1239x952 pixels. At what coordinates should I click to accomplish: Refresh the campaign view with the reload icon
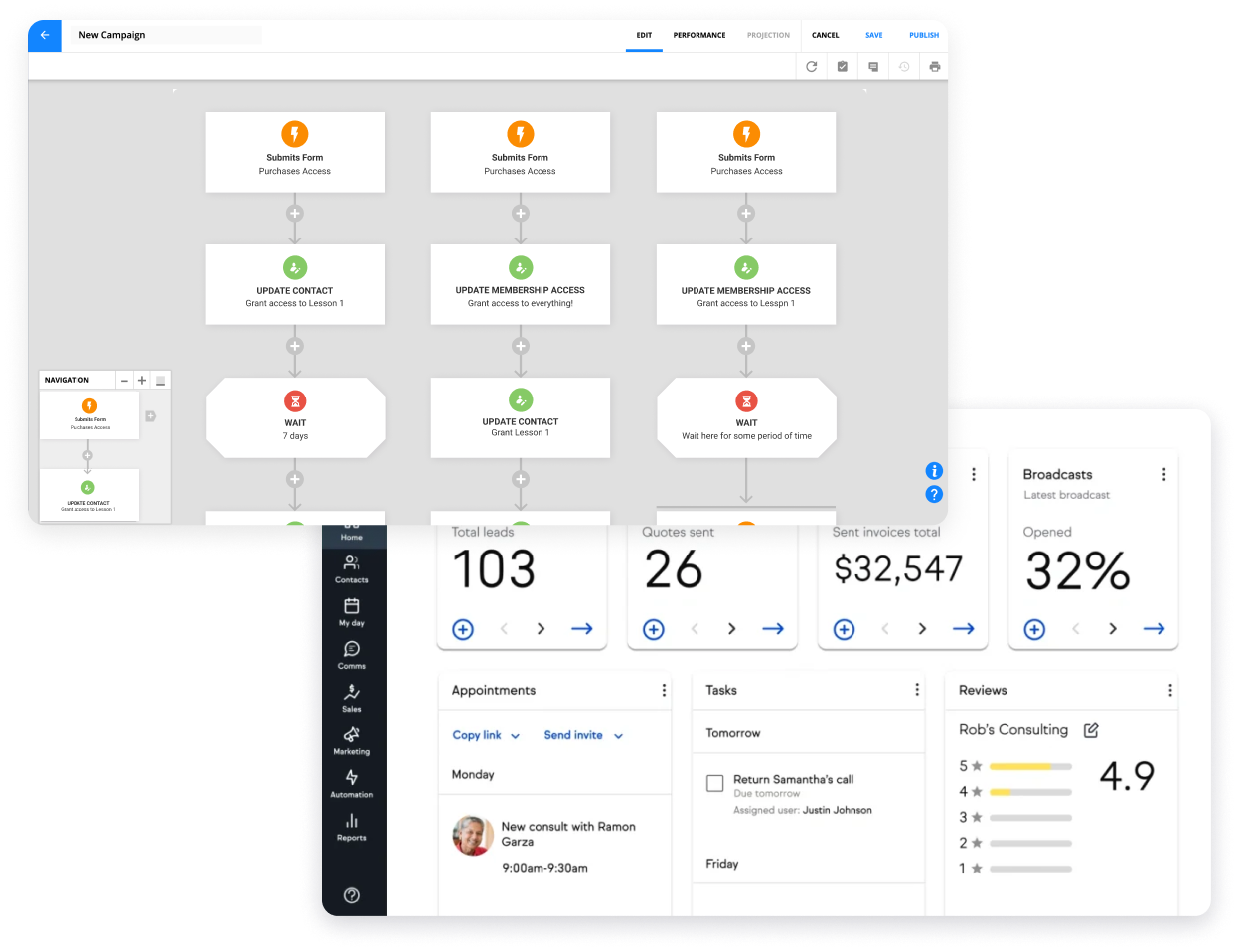pos(811,66)
